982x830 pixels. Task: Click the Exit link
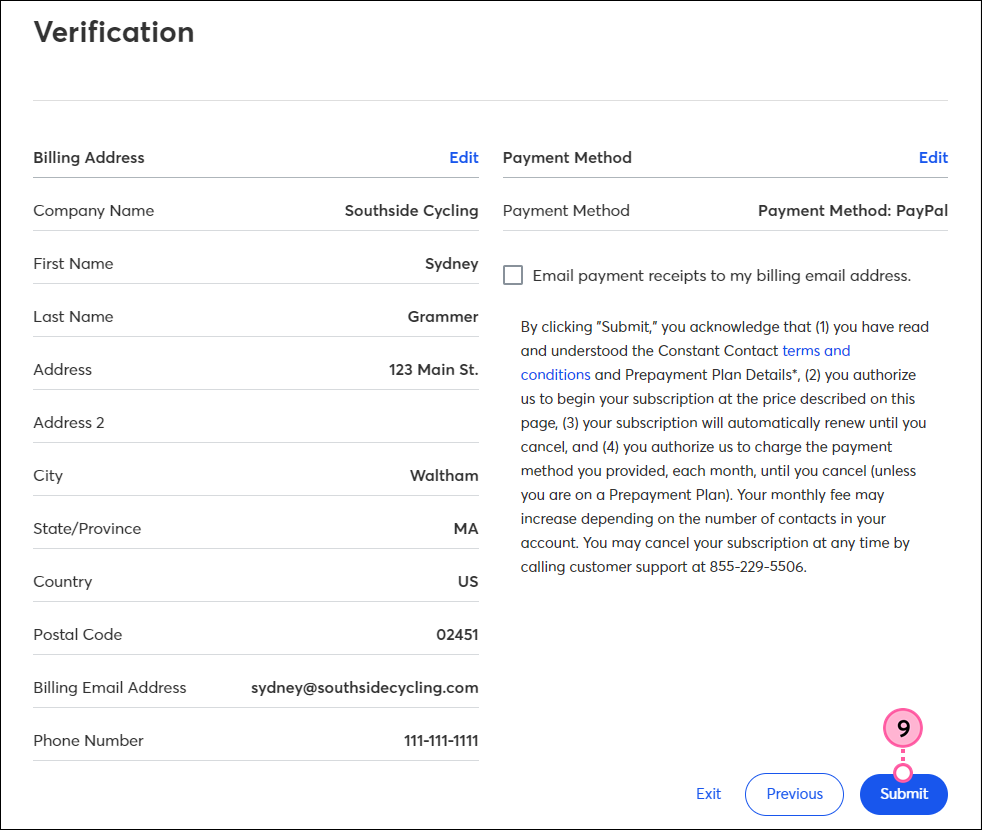coord(708,794)
